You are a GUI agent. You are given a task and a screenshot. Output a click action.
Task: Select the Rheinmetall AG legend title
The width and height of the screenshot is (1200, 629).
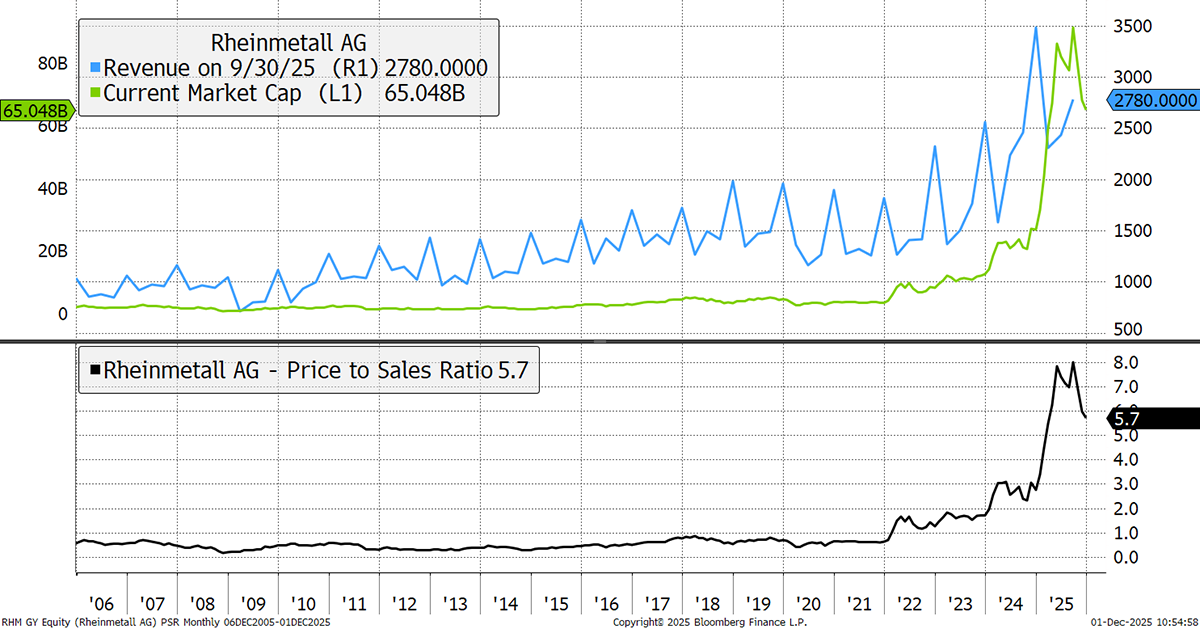coord(290,43)
